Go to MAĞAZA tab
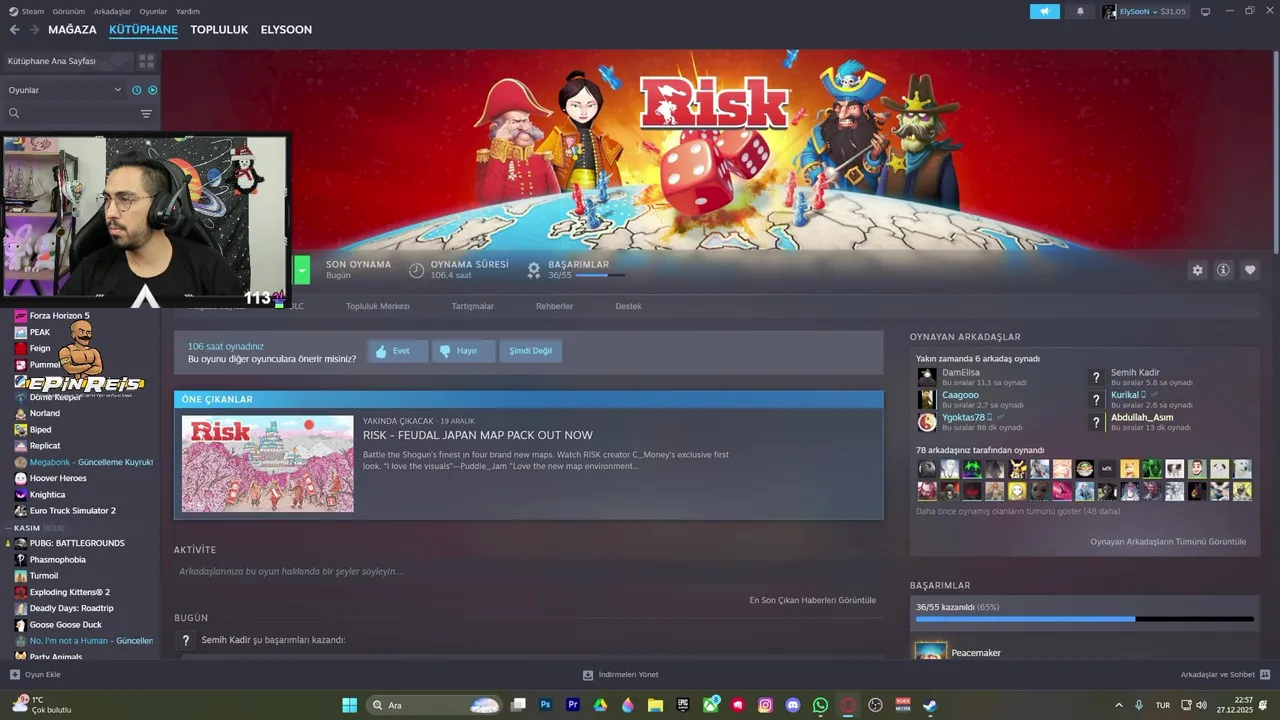 coord(72,30)
